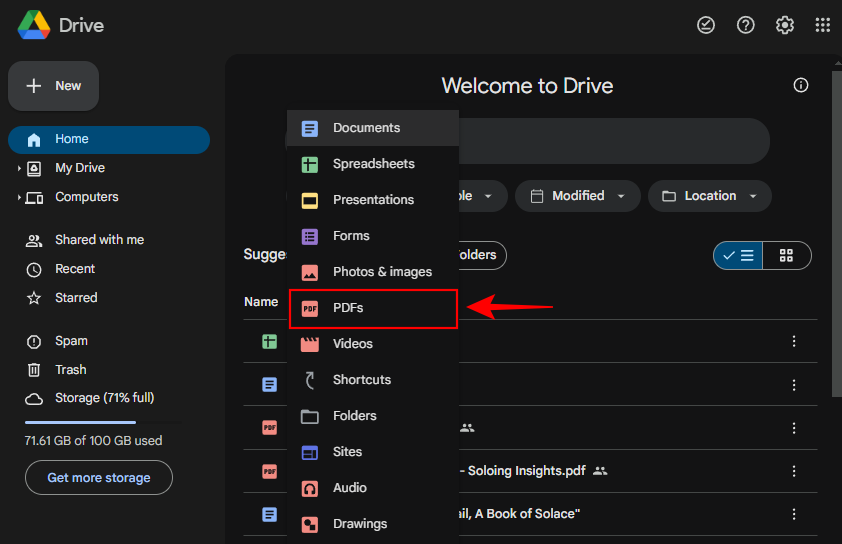Open Computers in sidebar
842x544 pixels.
pos(86,197)
